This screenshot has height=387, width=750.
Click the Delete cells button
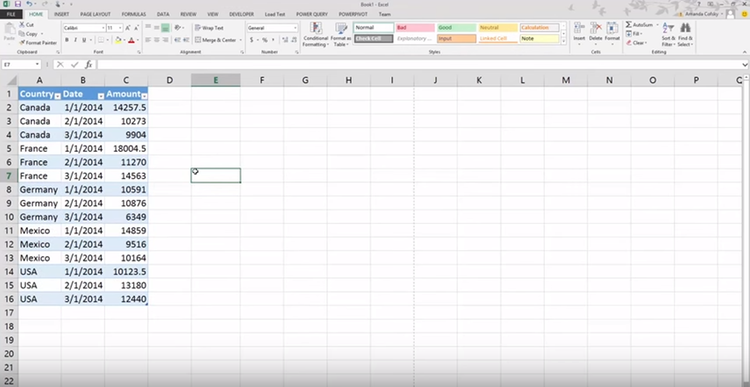596,33
